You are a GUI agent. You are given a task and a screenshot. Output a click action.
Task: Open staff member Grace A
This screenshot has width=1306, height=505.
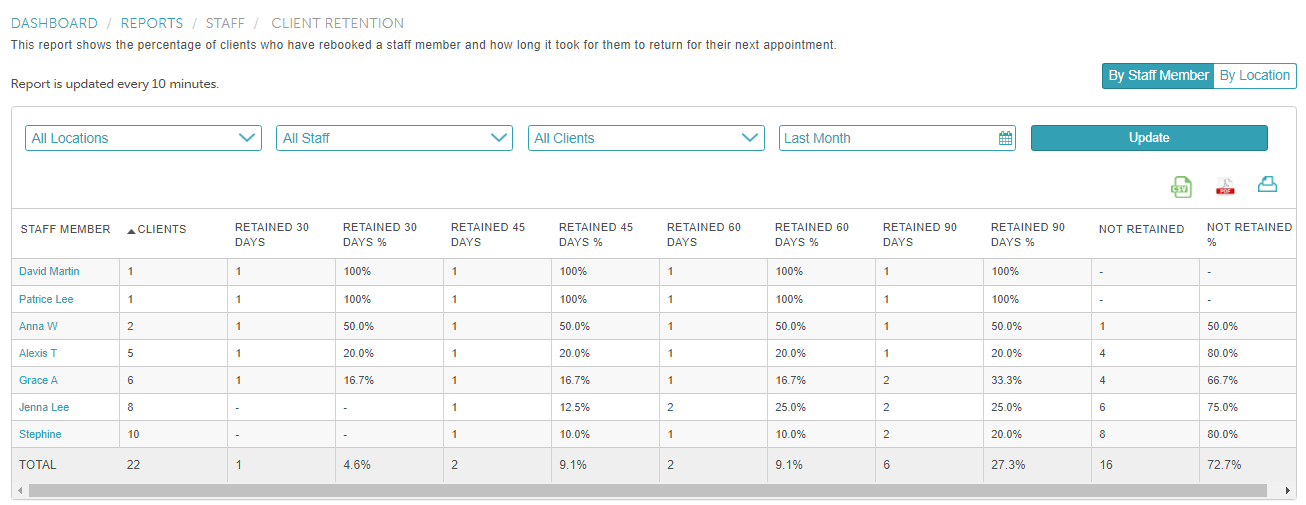coord(38,380)
